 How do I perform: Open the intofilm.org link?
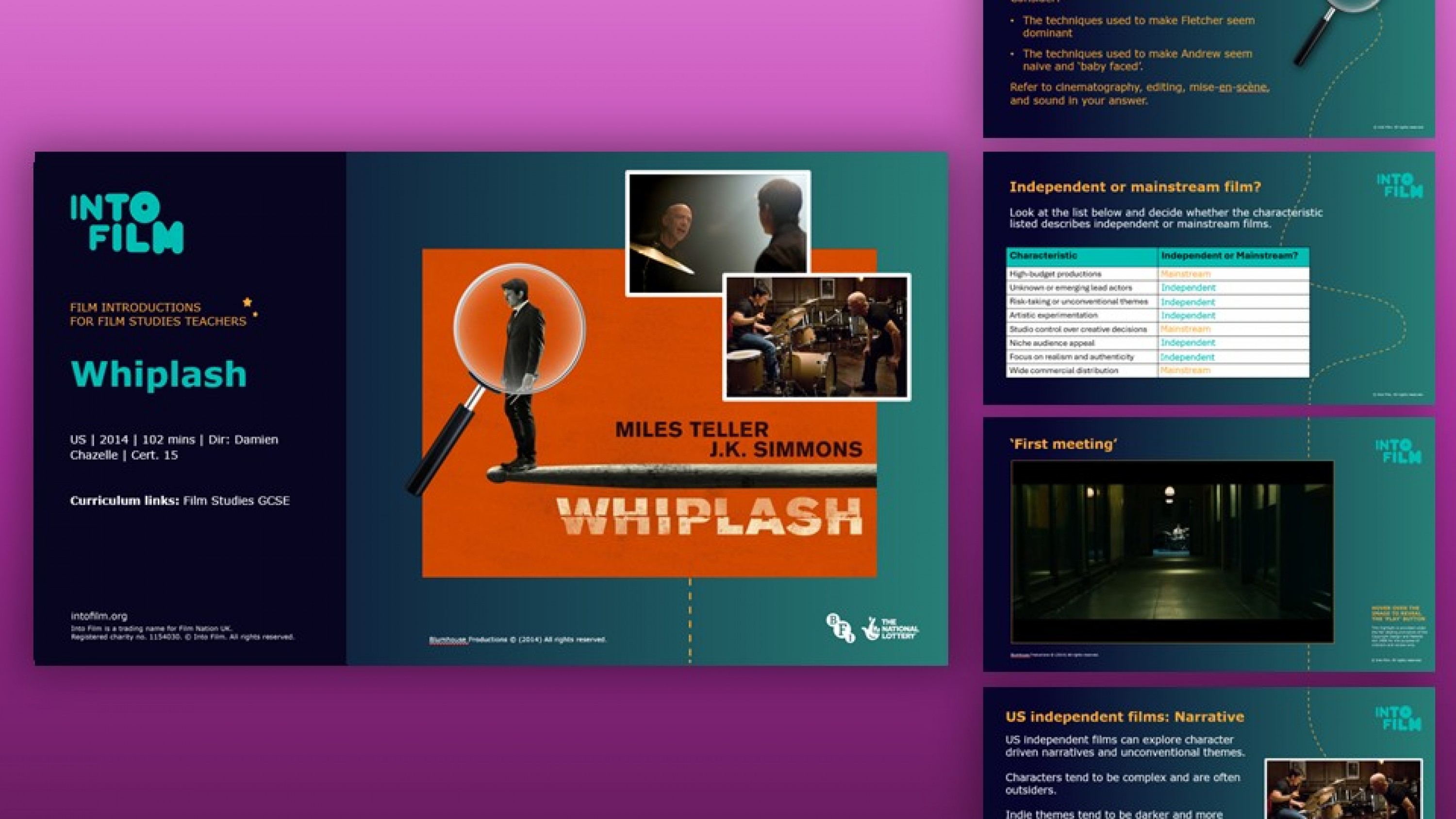[x=99, y=616]
